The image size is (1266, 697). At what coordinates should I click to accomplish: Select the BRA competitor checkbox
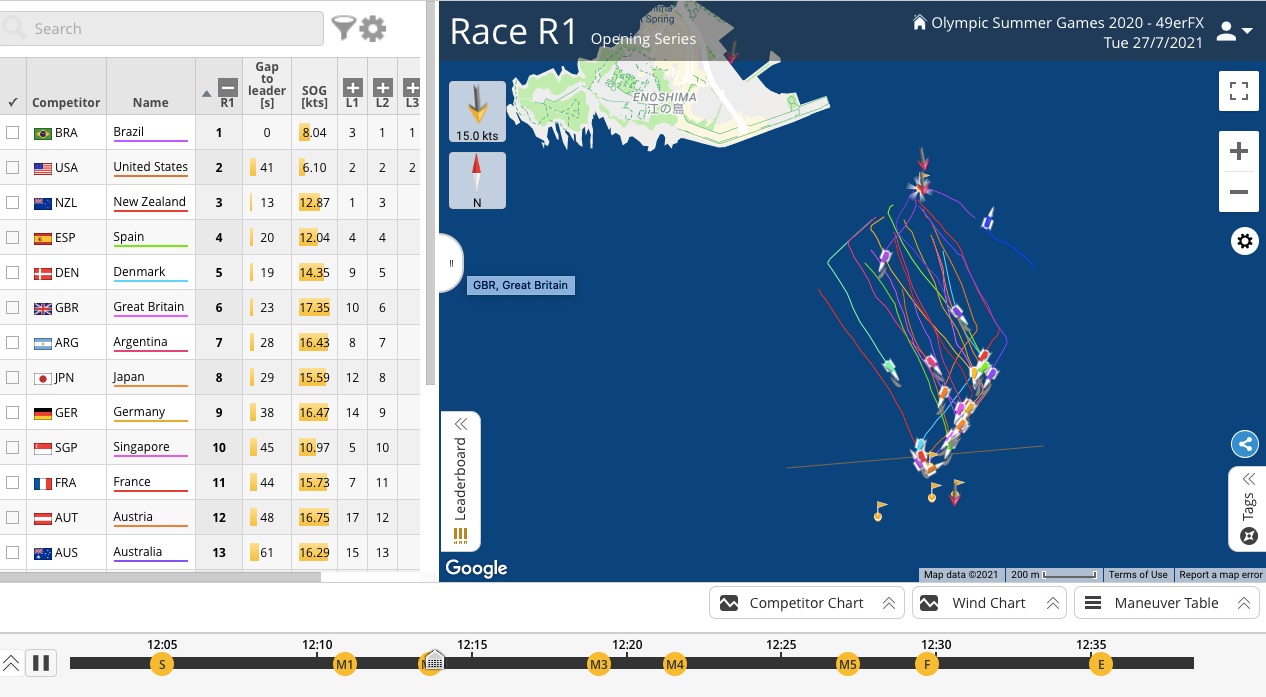click(12, 132)
